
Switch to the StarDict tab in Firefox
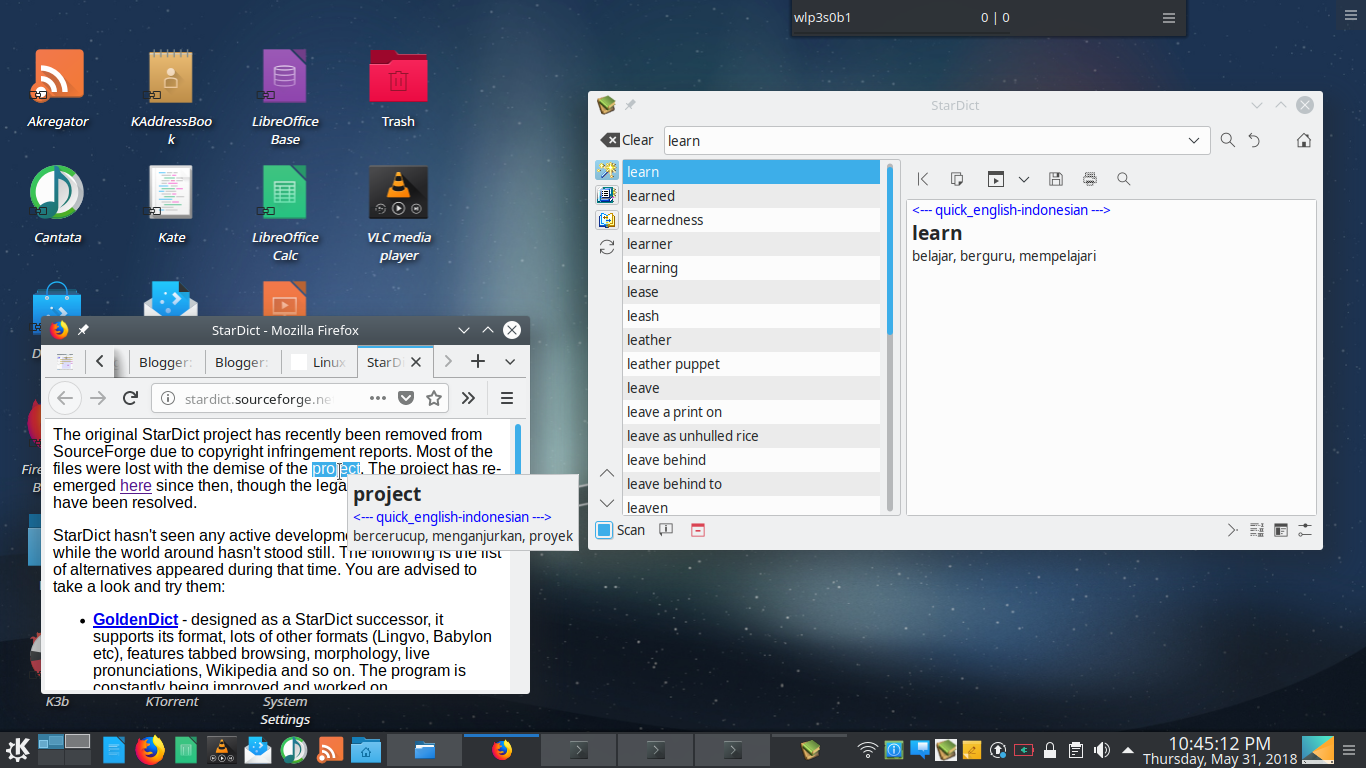coord(390,361)
